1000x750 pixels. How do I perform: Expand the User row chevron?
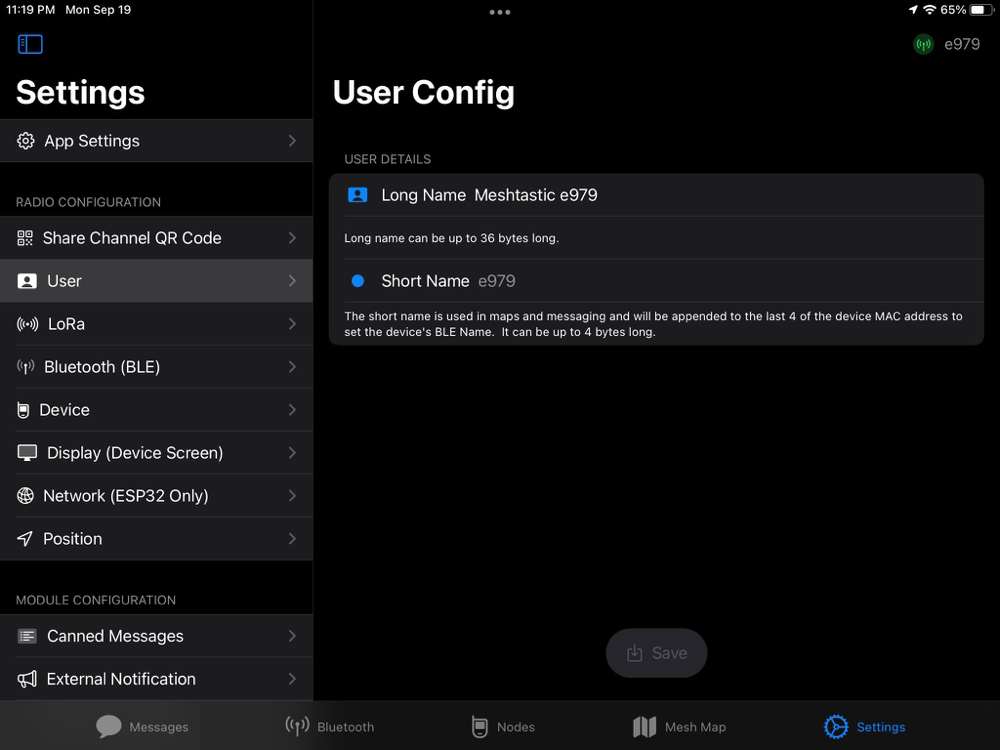tap(292, 281)
